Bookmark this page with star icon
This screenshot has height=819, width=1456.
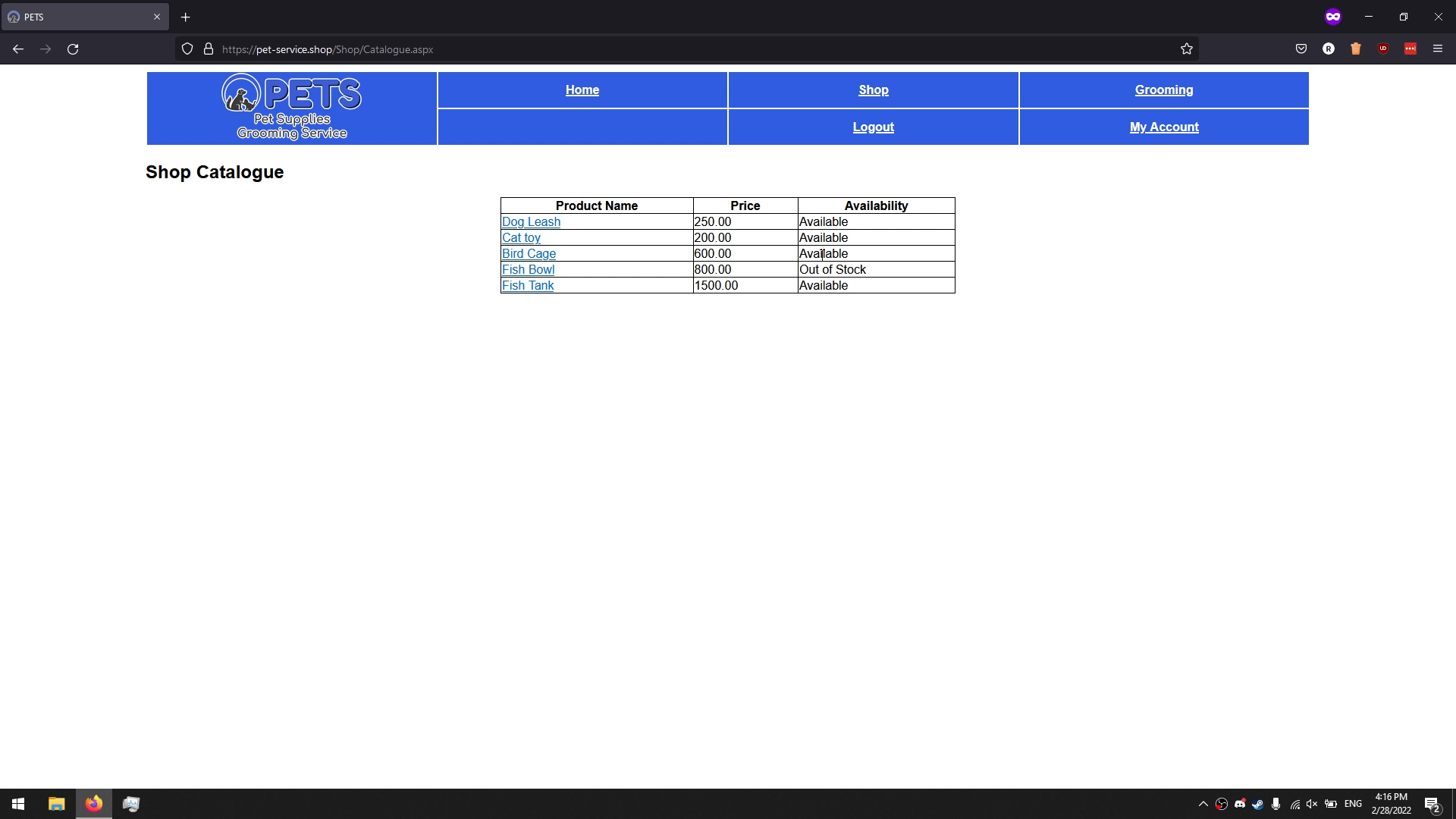[x=1187, y=49]
